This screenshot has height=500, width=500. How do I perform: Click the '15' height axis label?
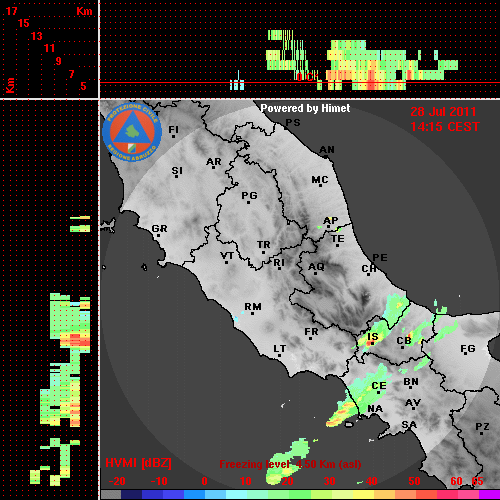[x=23, y=23]
